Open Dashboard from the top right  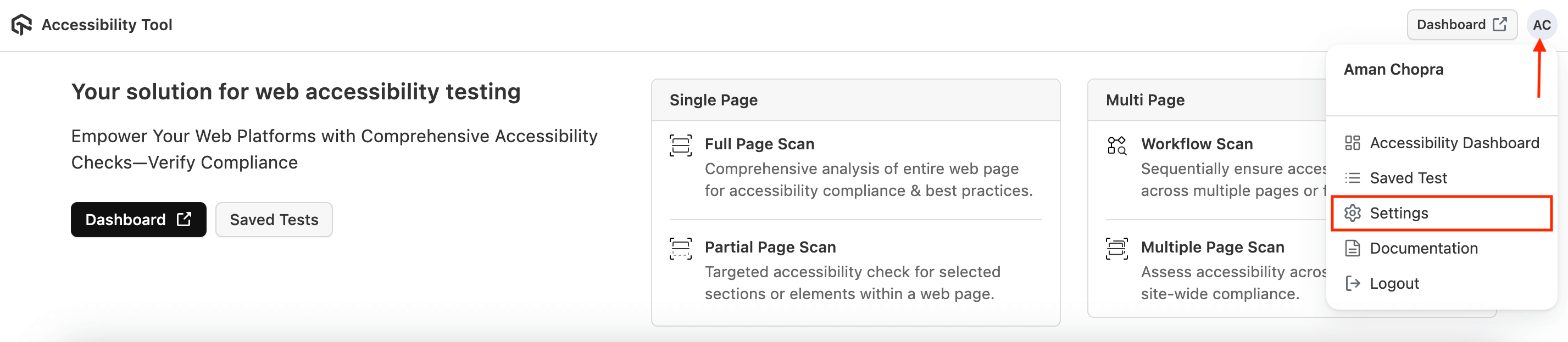(1462, 24)
